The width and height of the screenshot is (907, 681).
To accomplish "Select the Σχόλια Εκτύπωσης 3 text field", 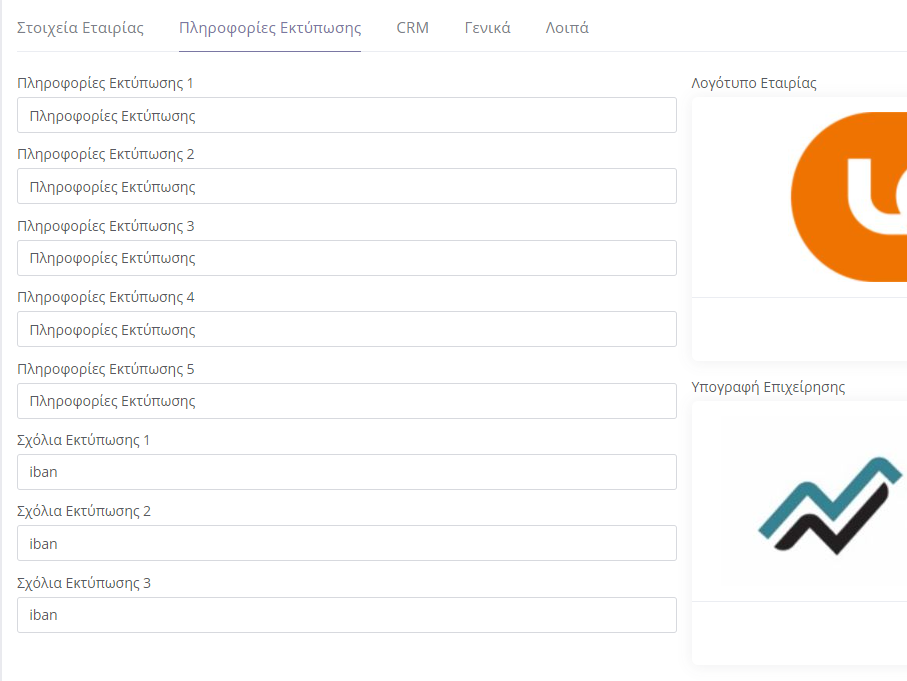I will click(347, 615).
